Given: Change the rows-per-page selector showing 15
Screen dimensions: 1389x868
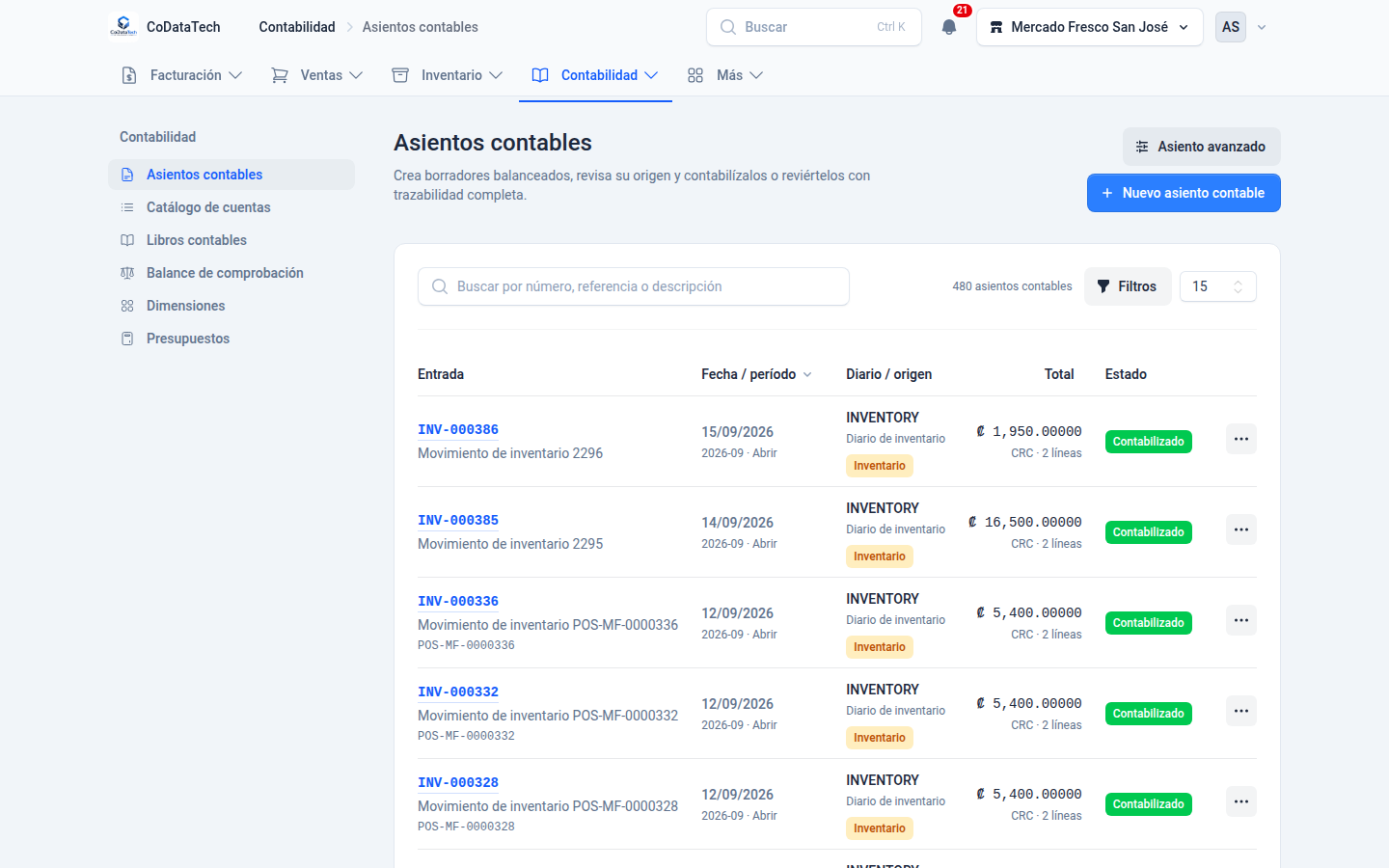Looking at the screenshot, I should [x=1218, y=286].
